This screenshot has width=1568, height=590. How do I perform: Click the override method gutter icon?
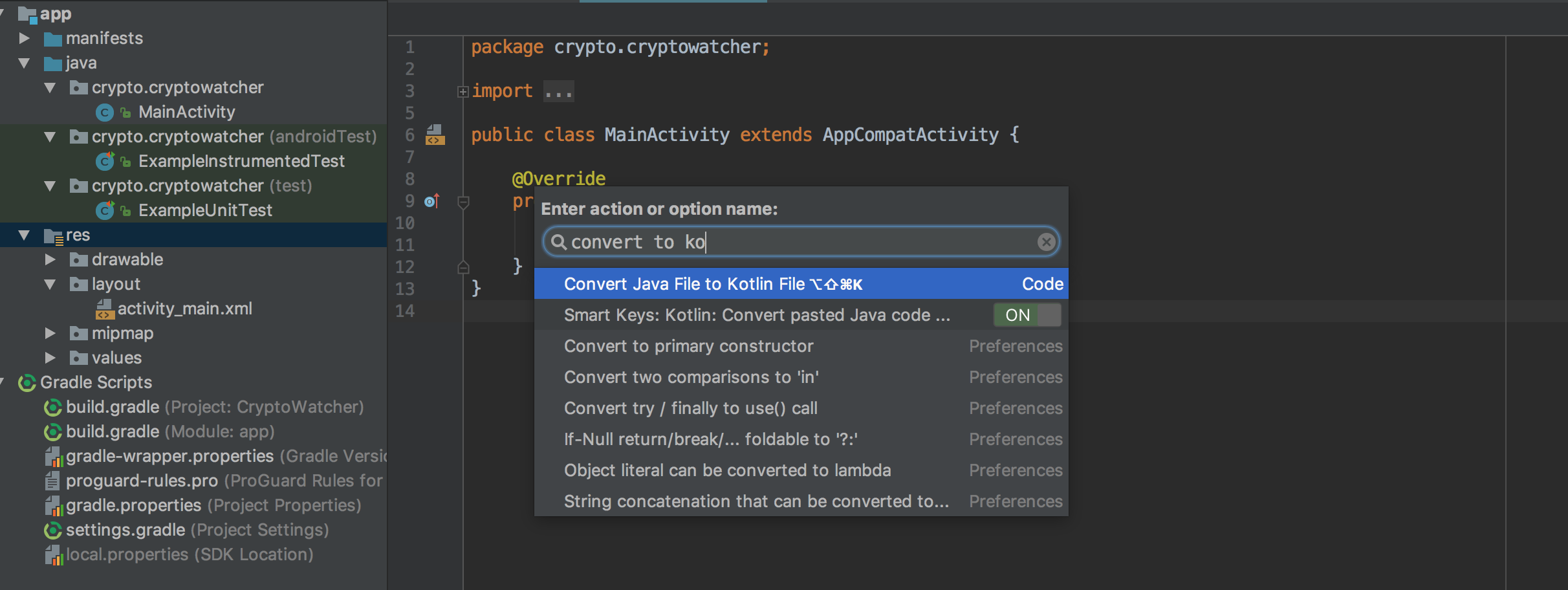[x=431, y=201]
